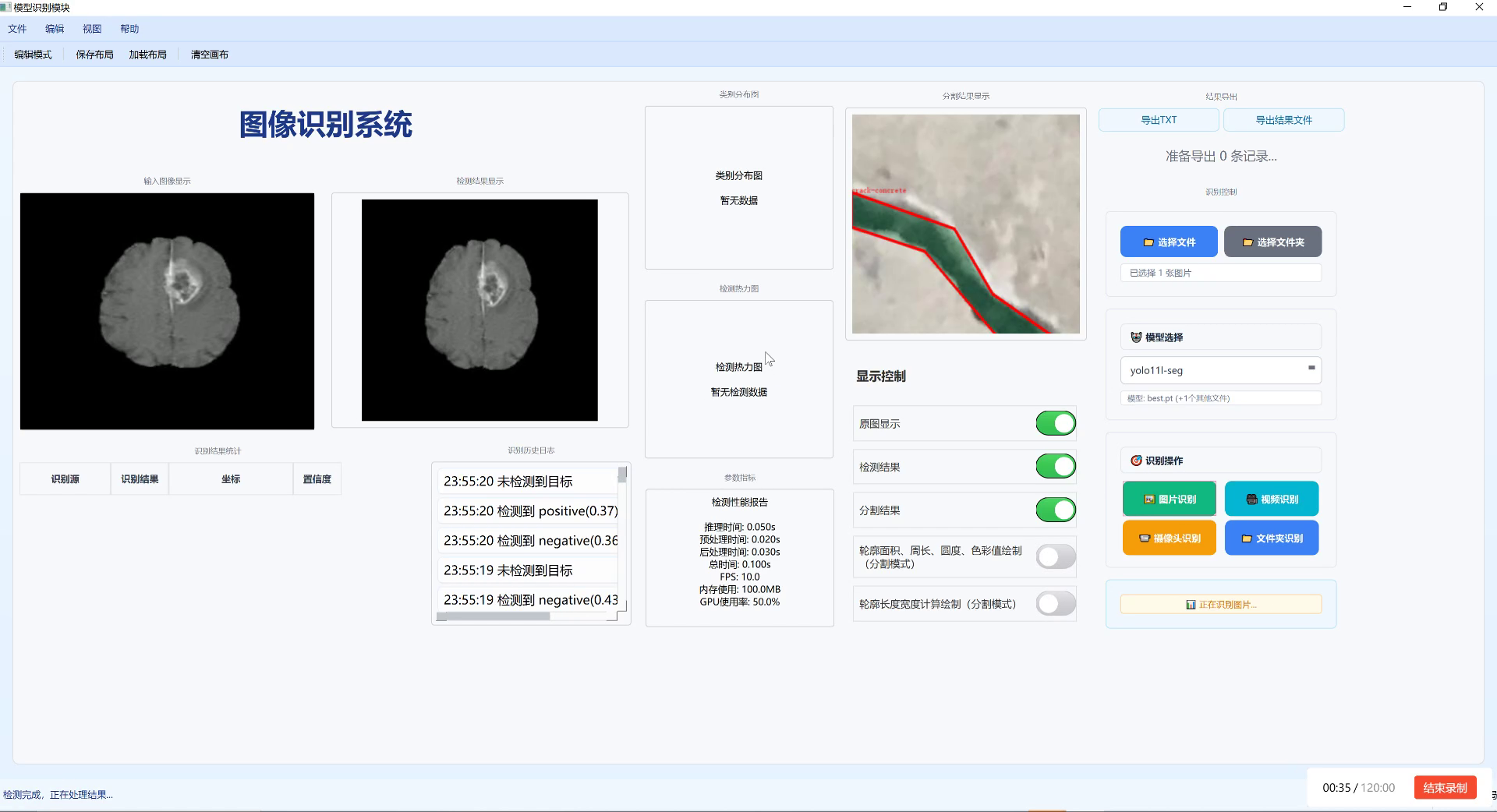Click the 显示控制 heading

pos(880,376)
